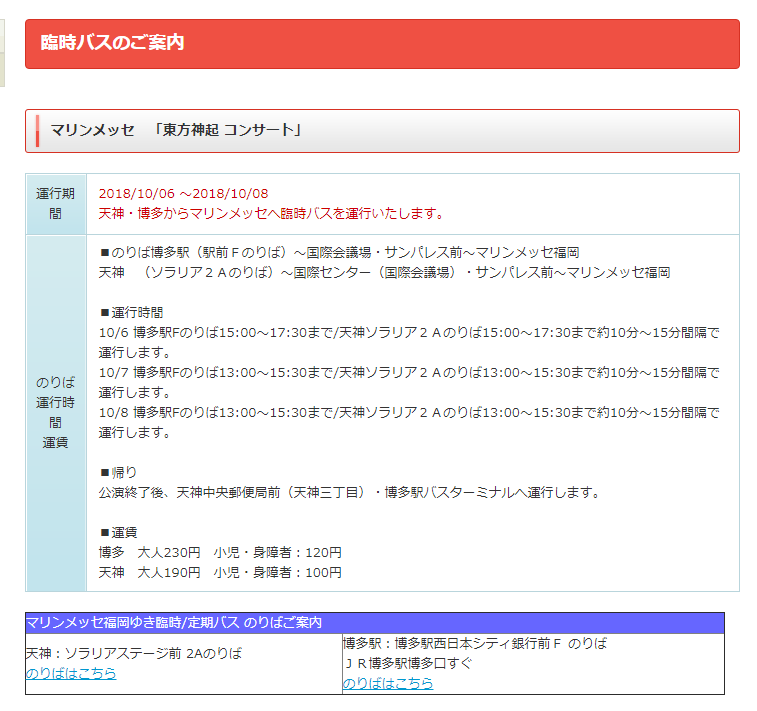
Task: Click the ■運賃 subheading
Action: point(118,532)
